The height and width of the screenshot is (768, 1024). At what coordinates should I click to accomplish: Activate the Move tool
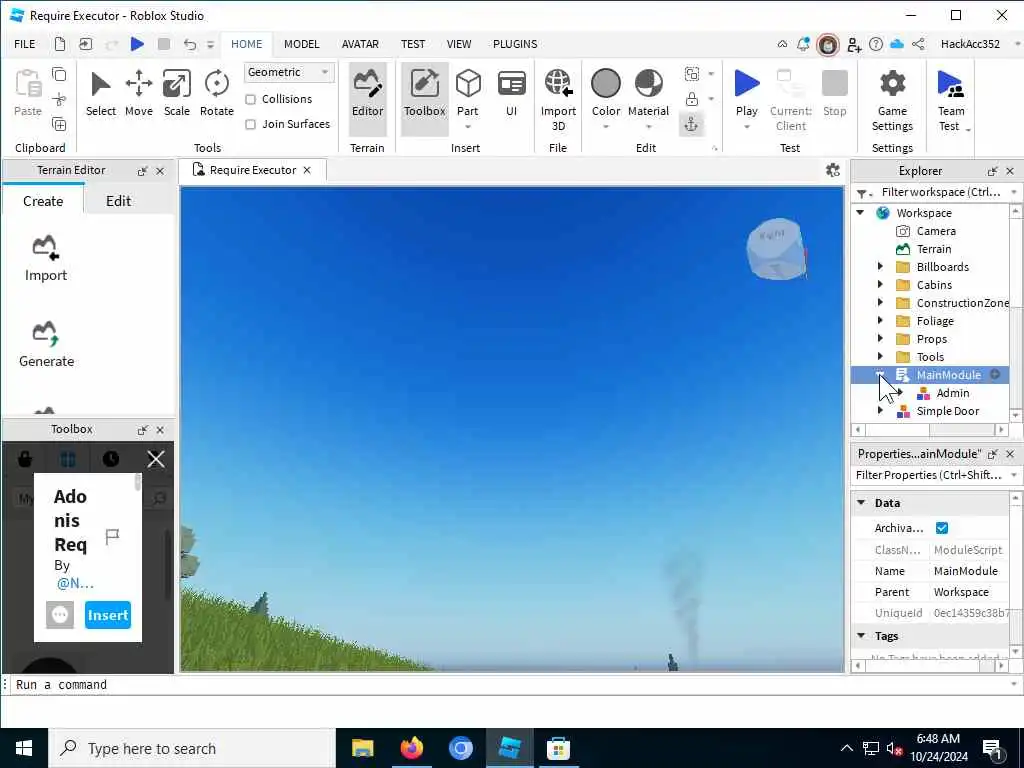[138, 93]
